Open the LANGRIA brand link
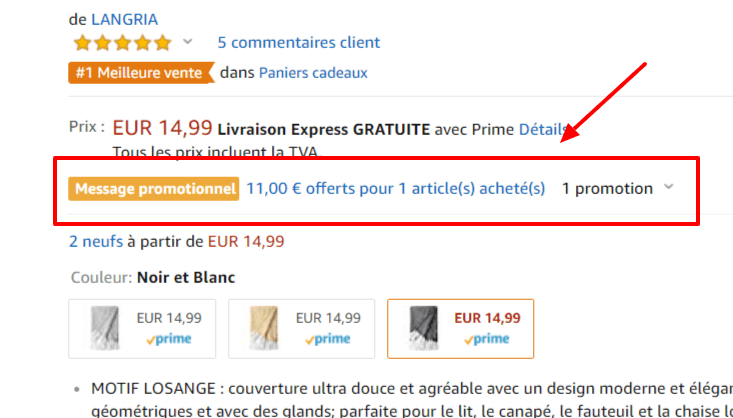 tap(124, 19)
